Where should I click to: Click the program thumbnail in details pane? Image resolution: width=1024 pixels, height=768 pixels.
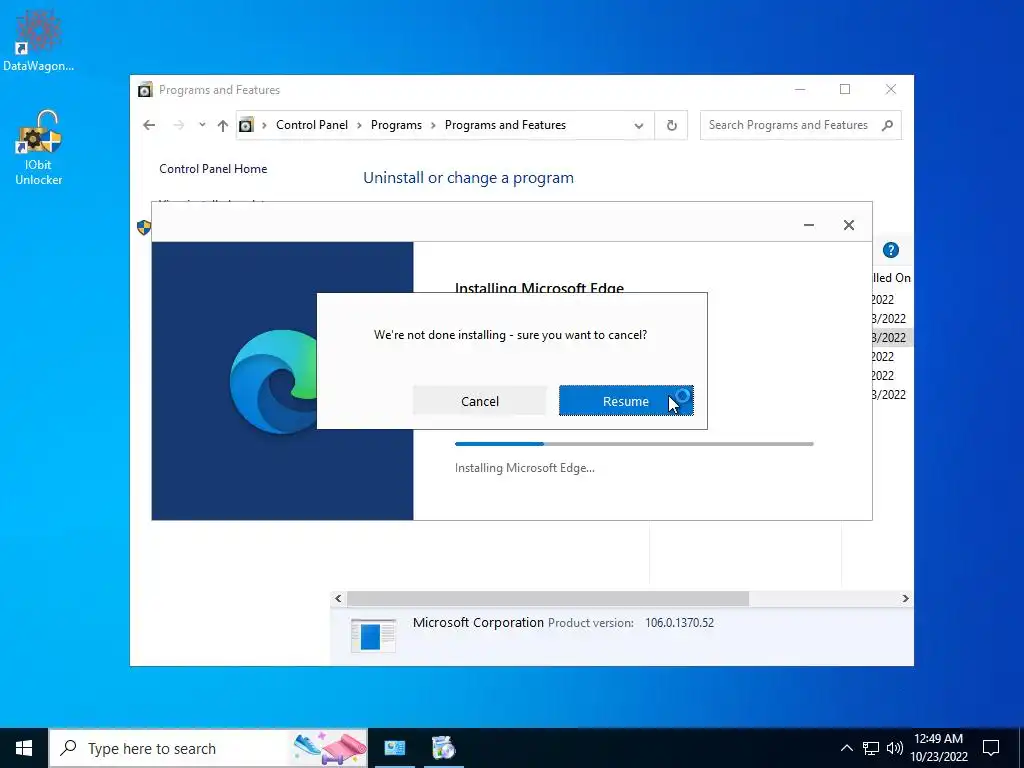point(373,635)
